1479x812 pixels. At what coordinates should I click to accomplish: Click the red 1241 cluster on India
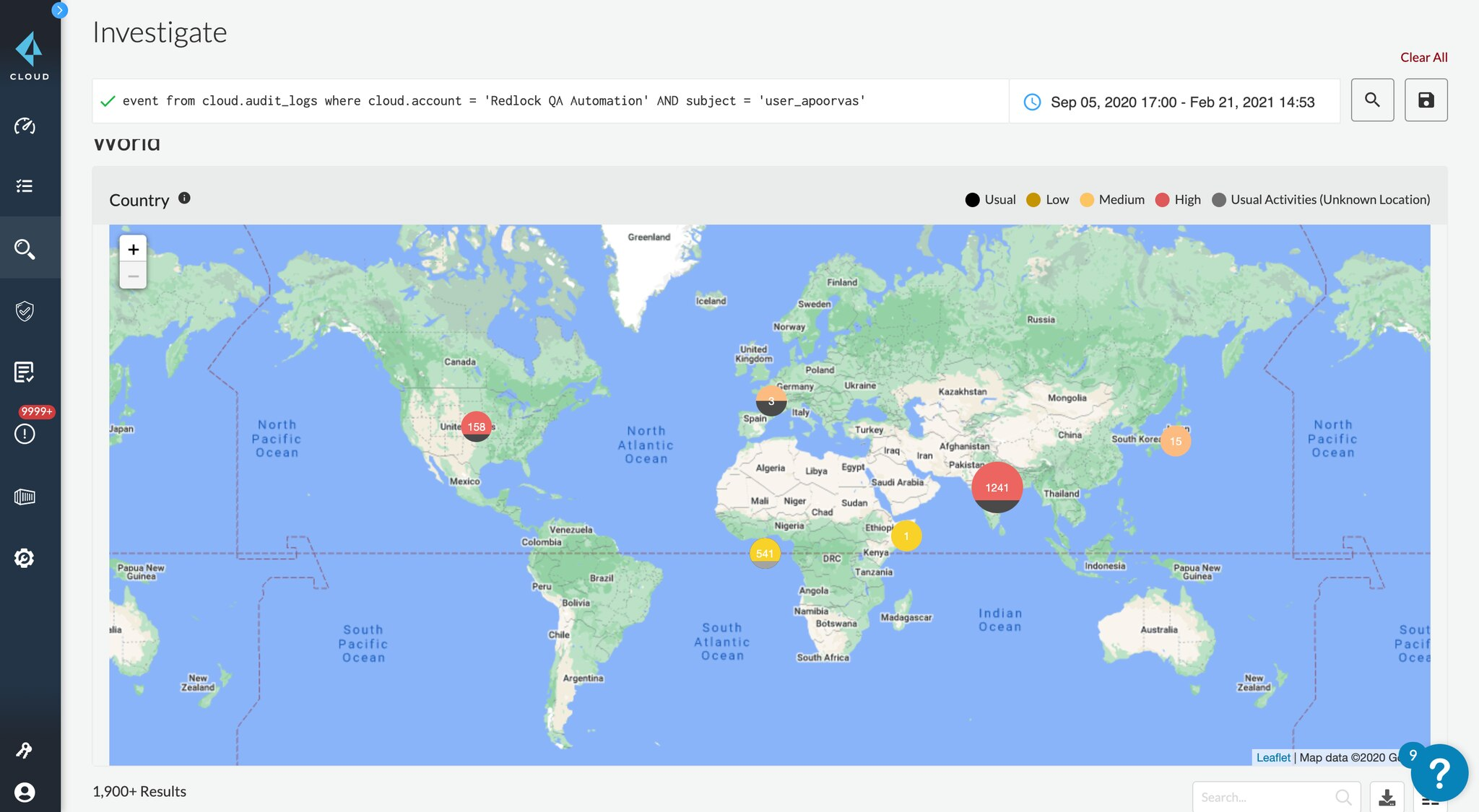coord(997,487)
